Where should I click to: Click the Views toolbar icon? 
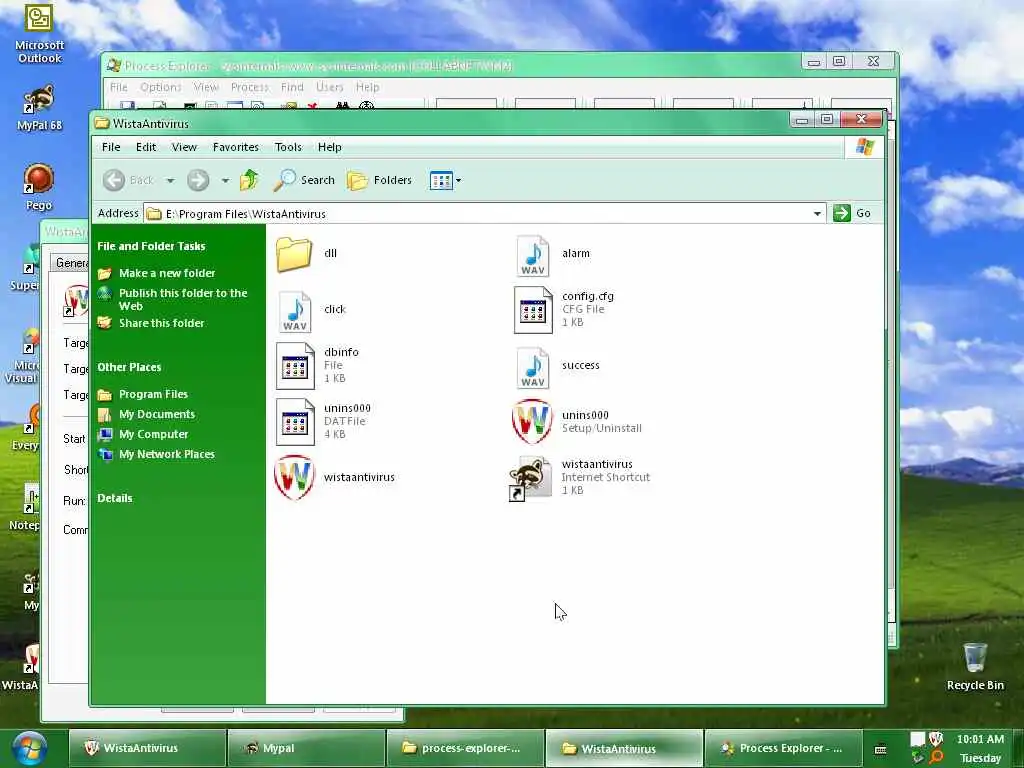[x=441, y=180]
